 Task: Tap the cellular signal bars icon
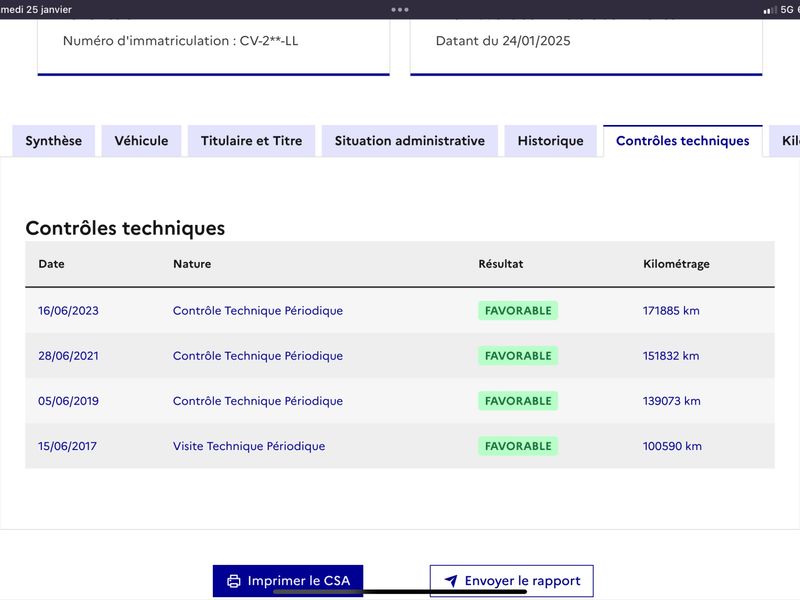point(770,10)
